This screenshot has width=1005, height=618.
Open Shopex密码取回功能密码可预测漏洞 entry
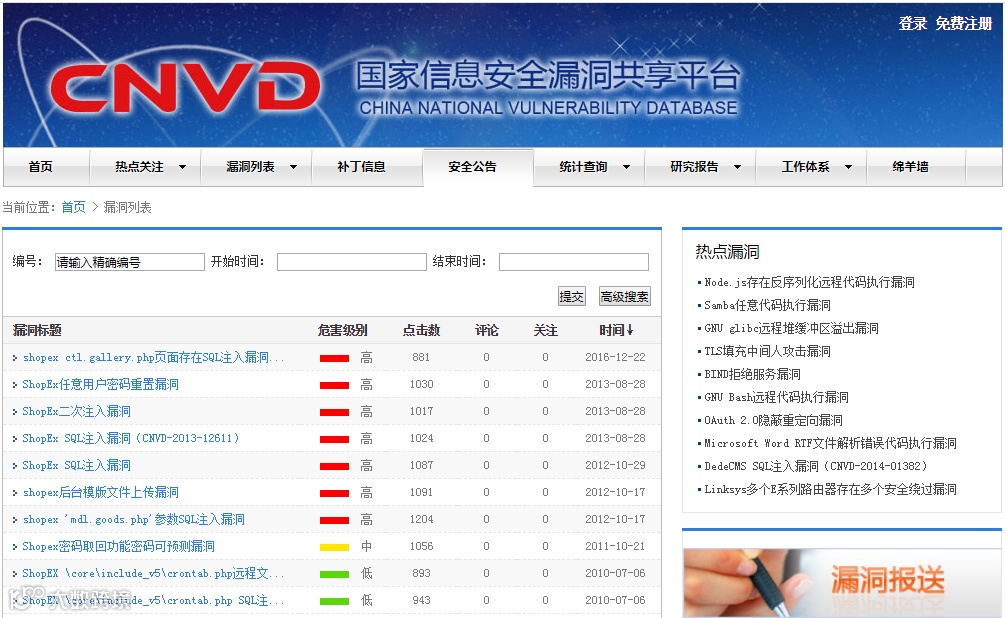click(x=119, y=546)
